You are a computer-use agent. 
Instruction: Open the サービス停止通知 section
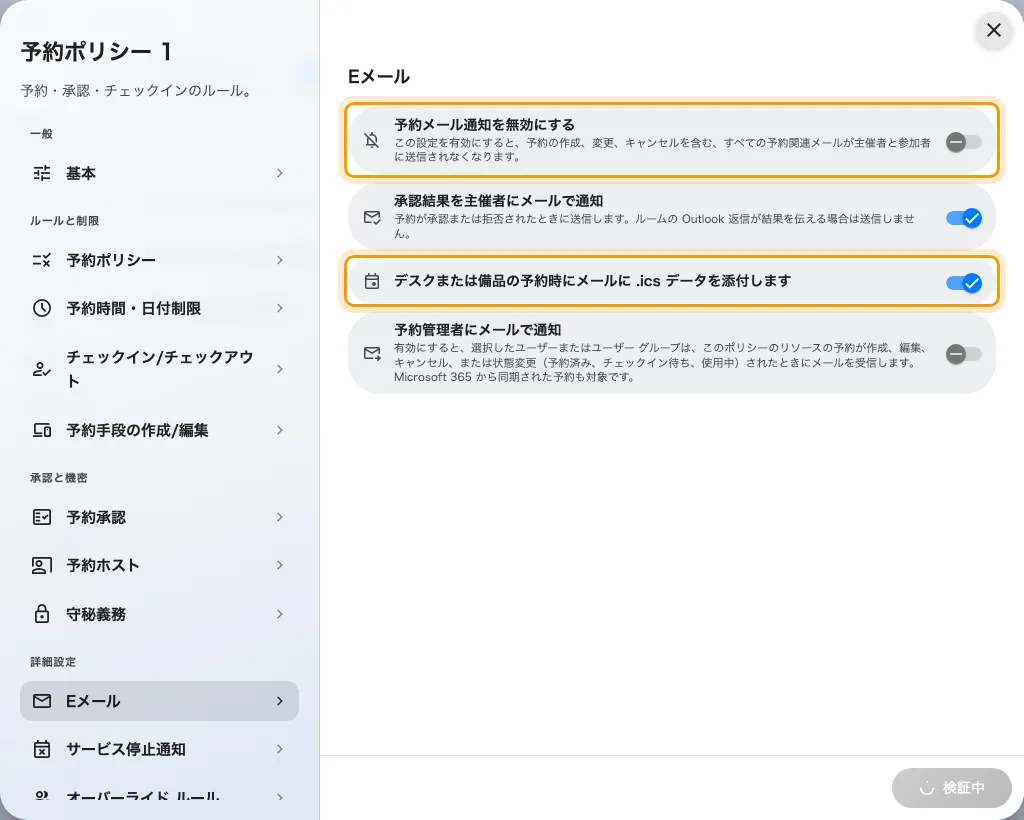click(x=159, y=749)
